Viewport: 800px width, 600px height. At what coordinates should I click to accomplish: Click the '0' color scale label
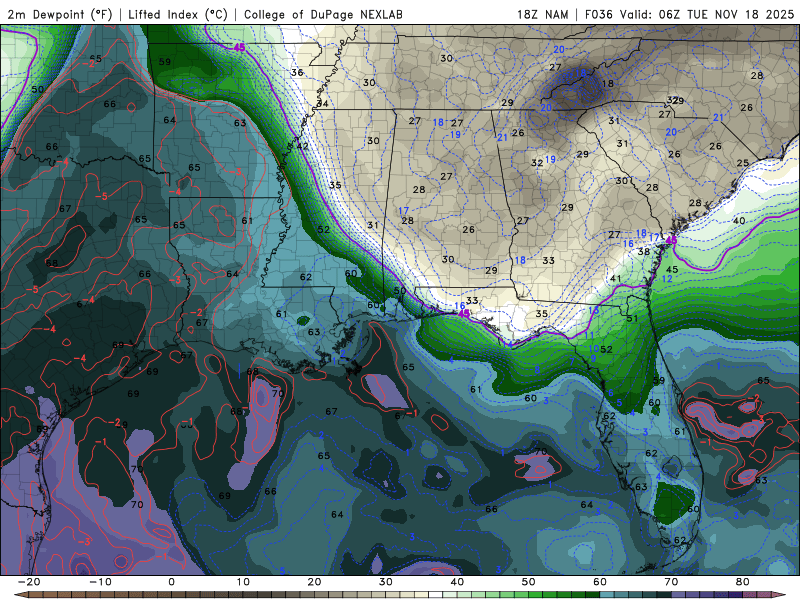pyautogui.click(x=171, y=582)
